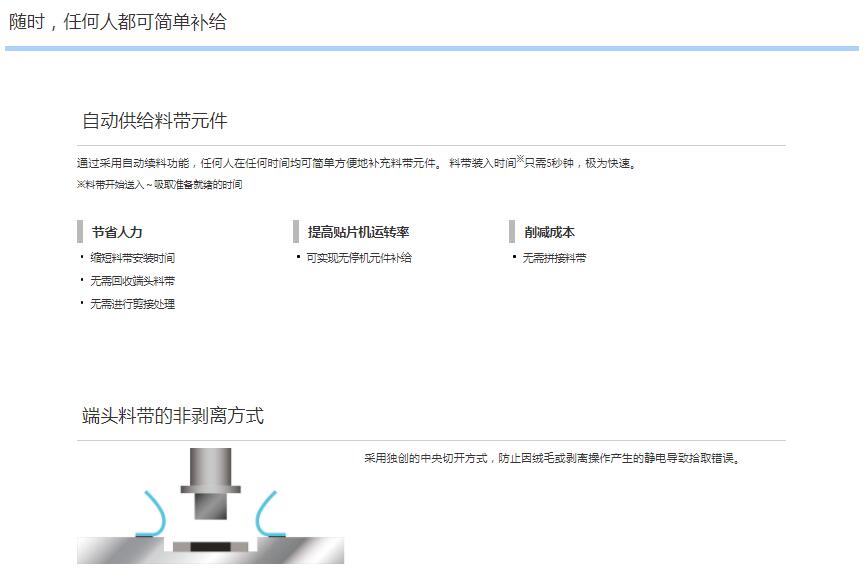Select the 端头料带的非剥离方式 section heading
867x584 pixels.
(173, 416)
